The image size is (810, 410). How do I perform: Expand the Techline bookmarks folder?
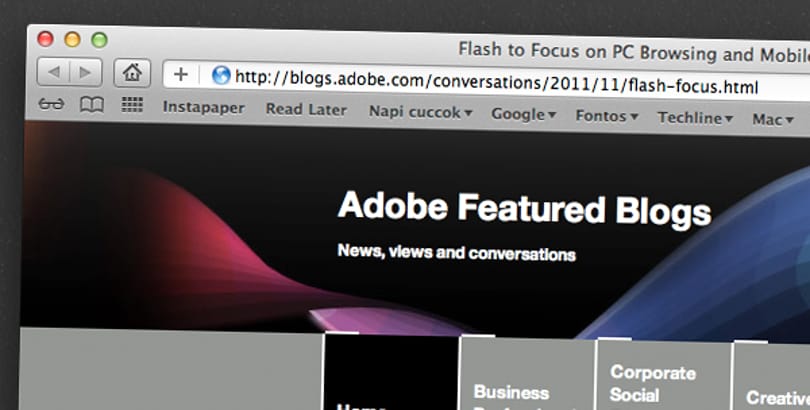click(x=695, y=118)
